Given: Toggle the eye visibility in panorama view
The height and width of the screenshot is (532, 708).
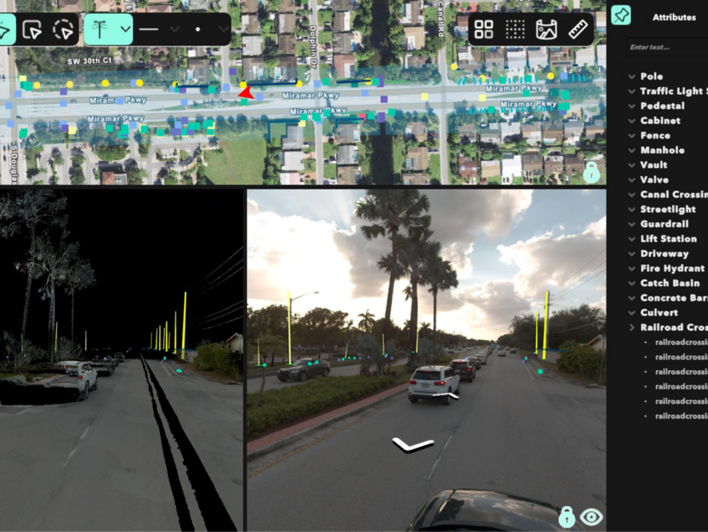Looking at the screenshot, I should tap(591, 516).
